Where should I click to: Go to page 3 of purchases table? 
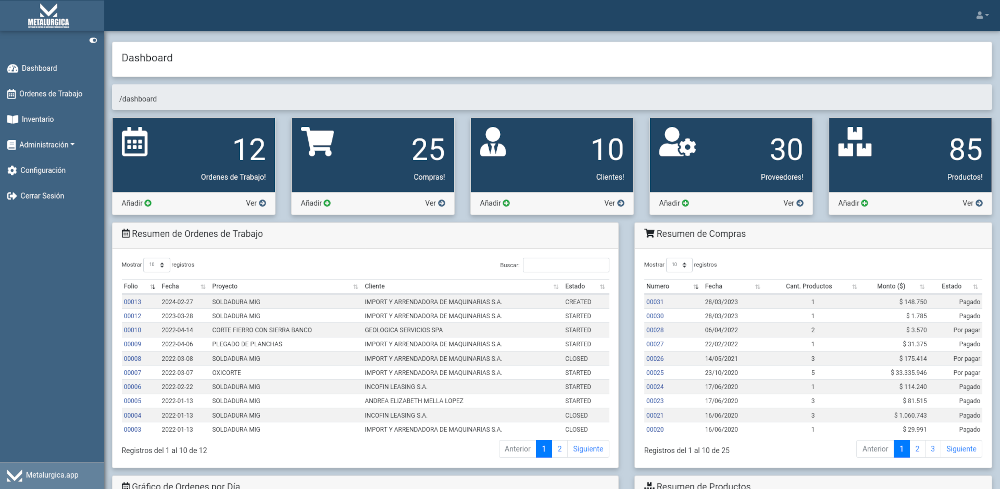[932, 449]
